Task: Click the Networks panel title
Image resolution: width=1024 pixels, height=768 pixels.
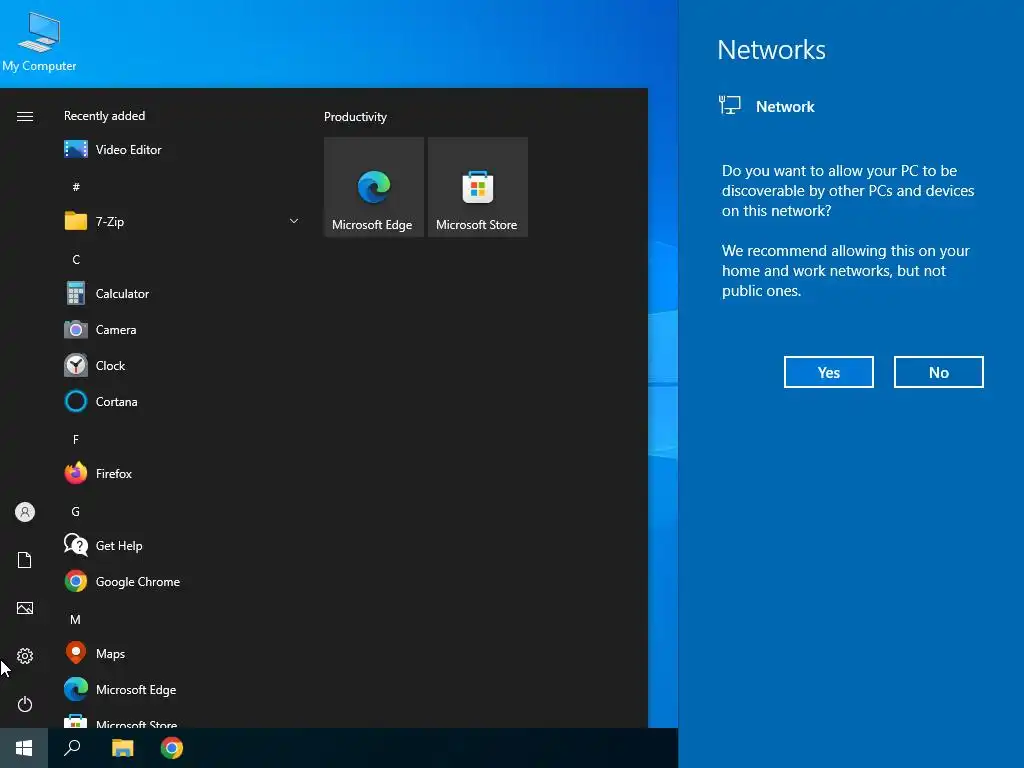Action: 771,50
